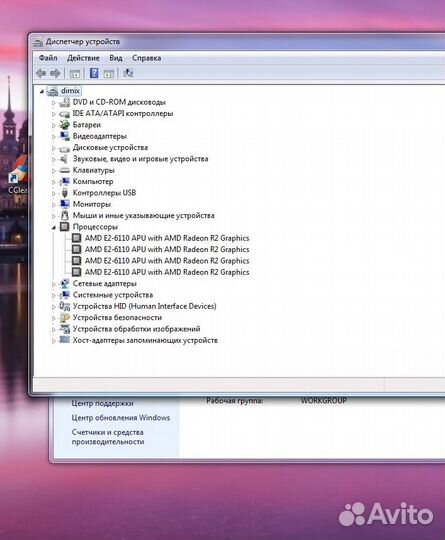Select Звуковые, видео и игровые устройства
The image size is (445, 540).
coord(141,159)
